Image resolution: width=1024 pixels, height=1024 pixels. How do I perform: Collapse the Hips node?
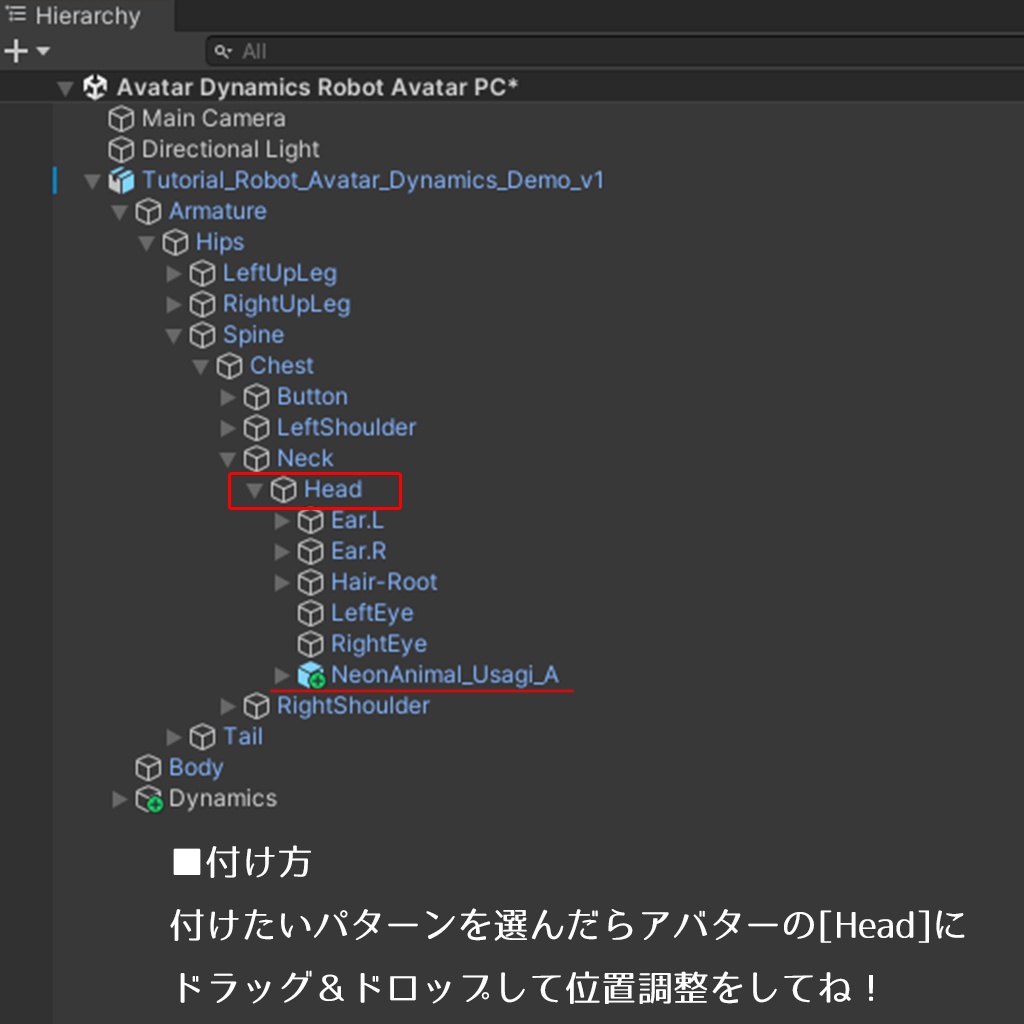point(146,243)
